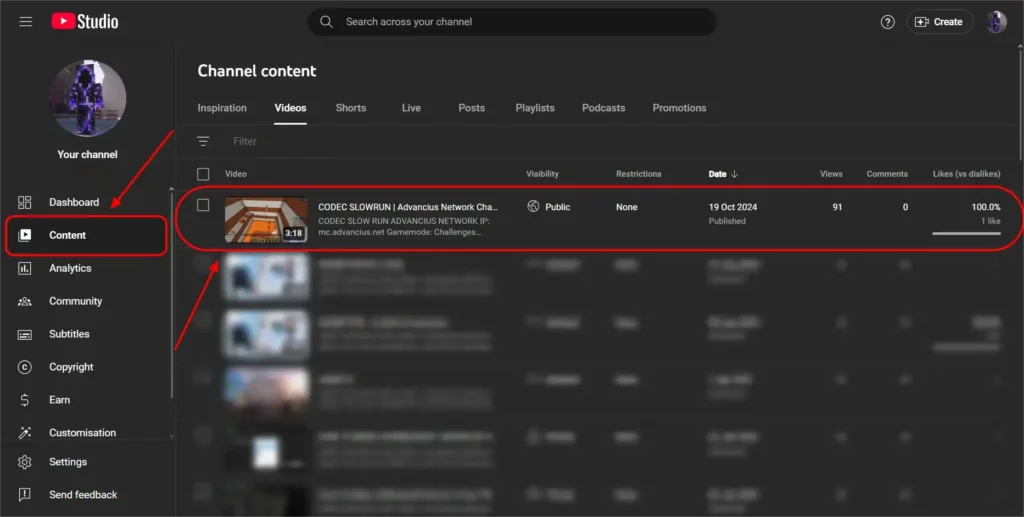Click the Likes (vs dislikes) header
The width and height of the screenshot is (1024, 517).
(x=967, y=174)
